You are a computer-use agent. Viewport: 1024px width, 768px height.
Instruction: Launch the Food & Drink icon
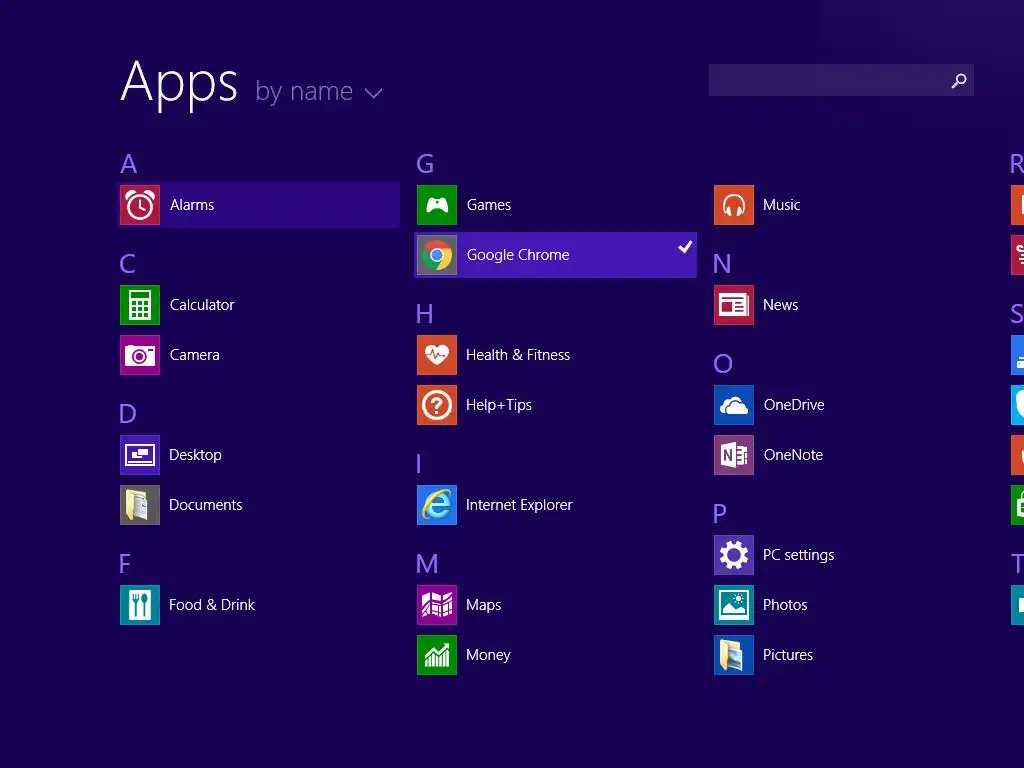(140, 605)
